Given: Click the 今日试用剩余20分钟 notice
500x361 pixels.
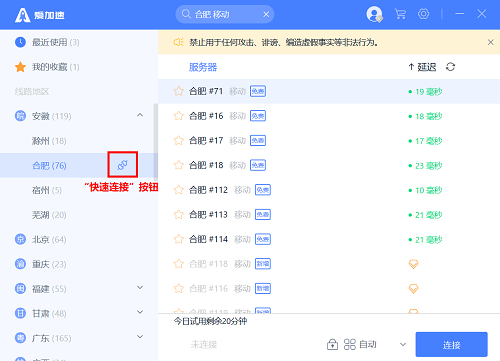Looking at the screenshot, I should 210,321.
